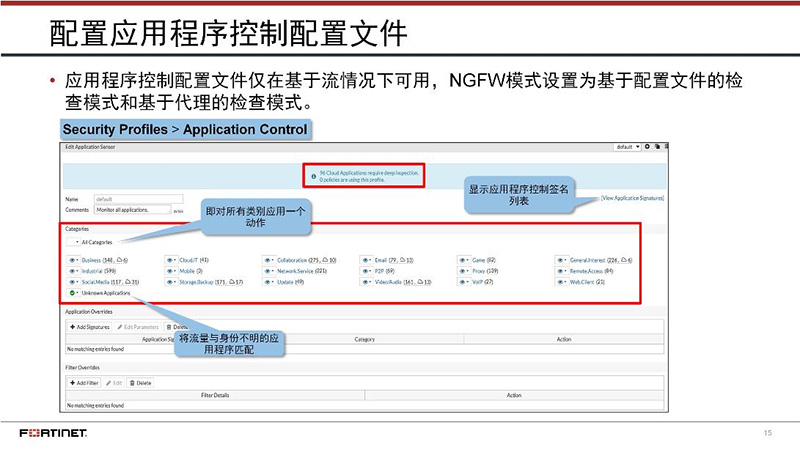The width and height of the screenshot is (800, 450).
Task: Click the Network.Service category link
Action: pyautogui.click(x=295, y=271)
